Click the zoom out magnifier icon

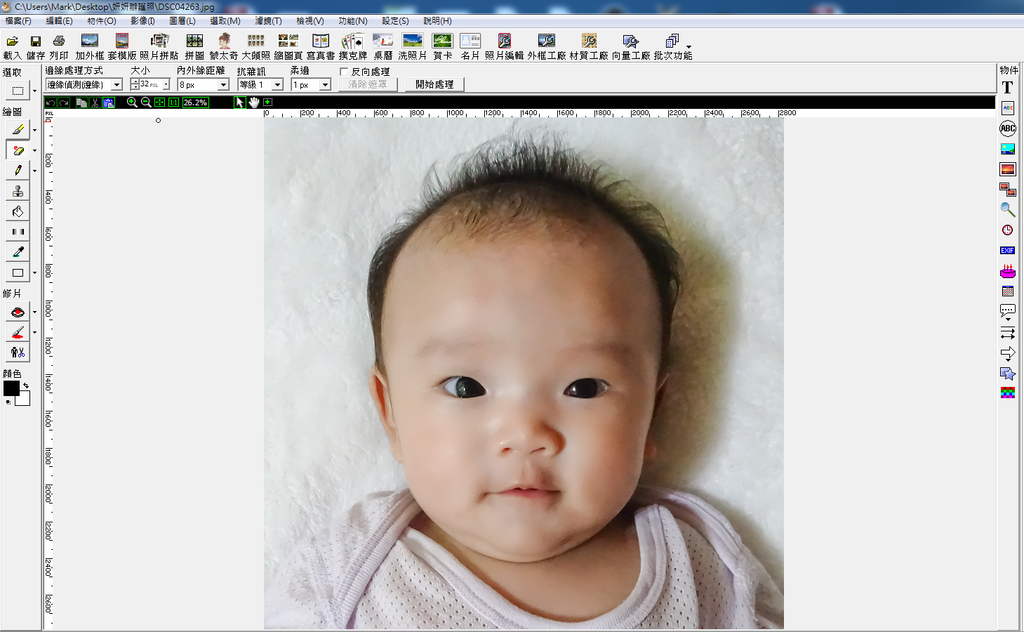tap(146, 103)
